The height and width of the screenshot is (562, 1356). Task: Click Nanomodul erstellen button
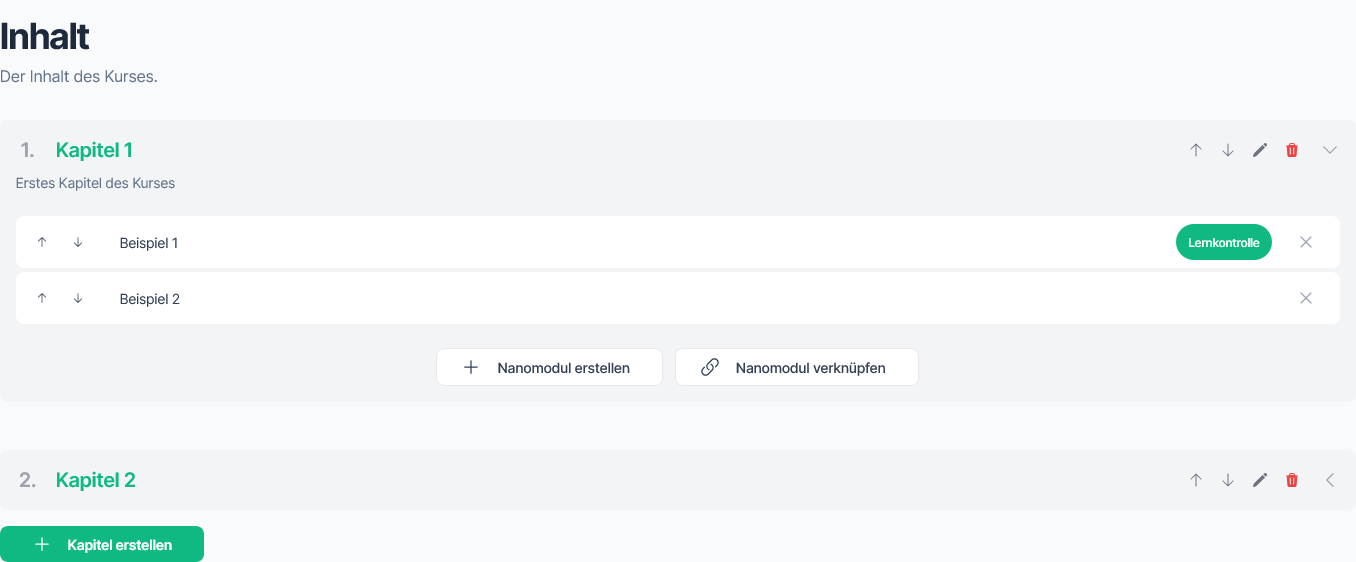(x=549, y=367)
